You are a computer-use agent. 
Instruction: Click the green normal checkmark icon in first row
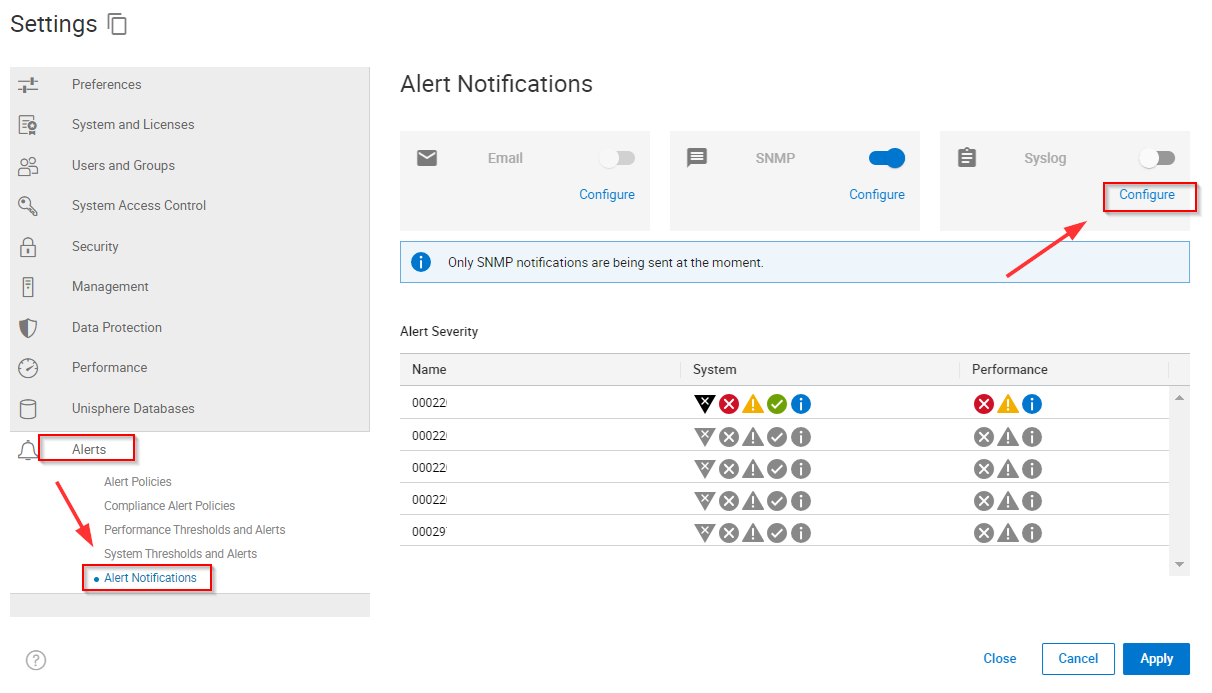click(777, 404)
